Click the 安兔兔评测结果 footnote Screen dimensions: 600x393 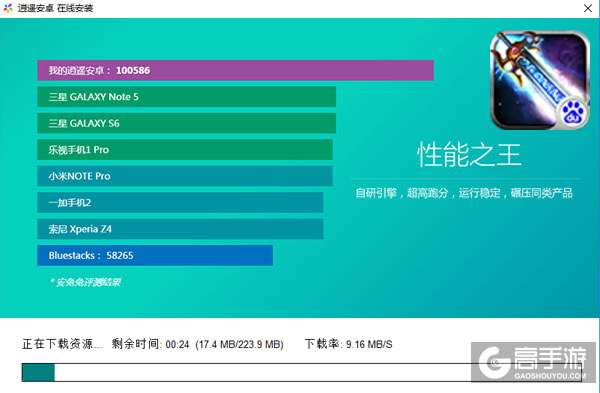[85, 282]
